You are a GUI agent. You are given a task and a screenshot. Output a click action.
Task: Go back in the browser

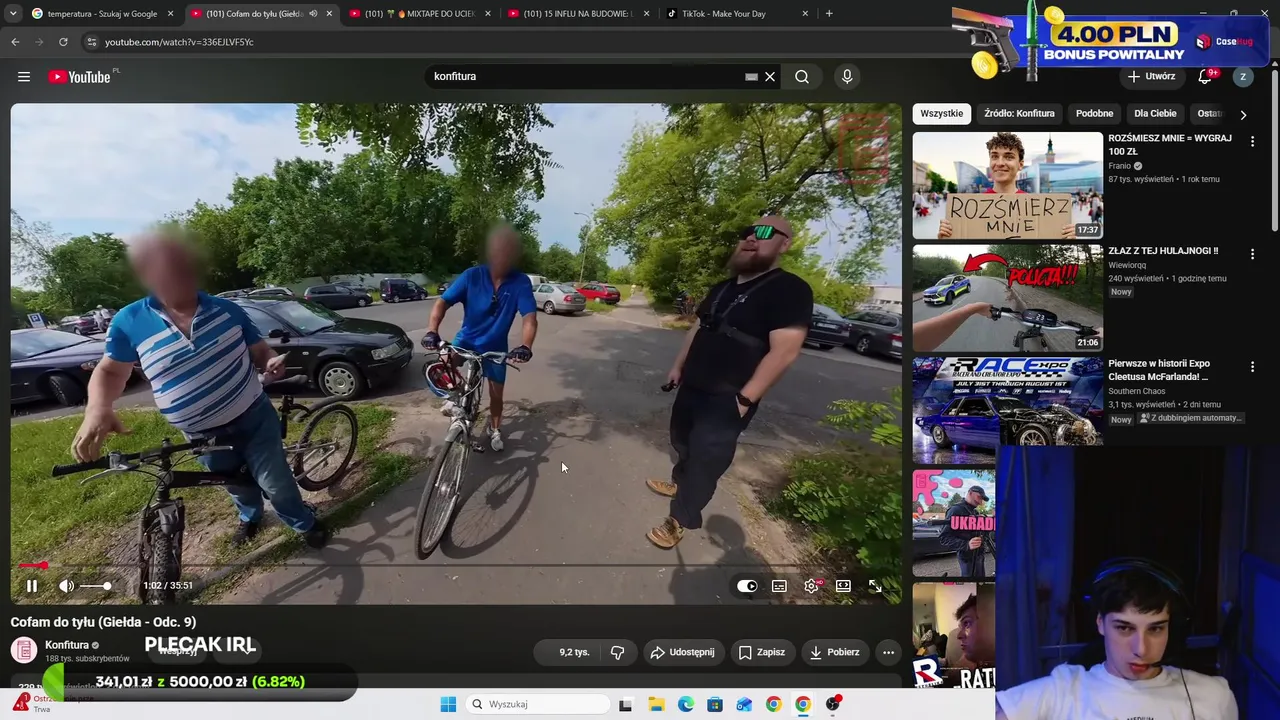pyautogui.click(x=15, y=42)
